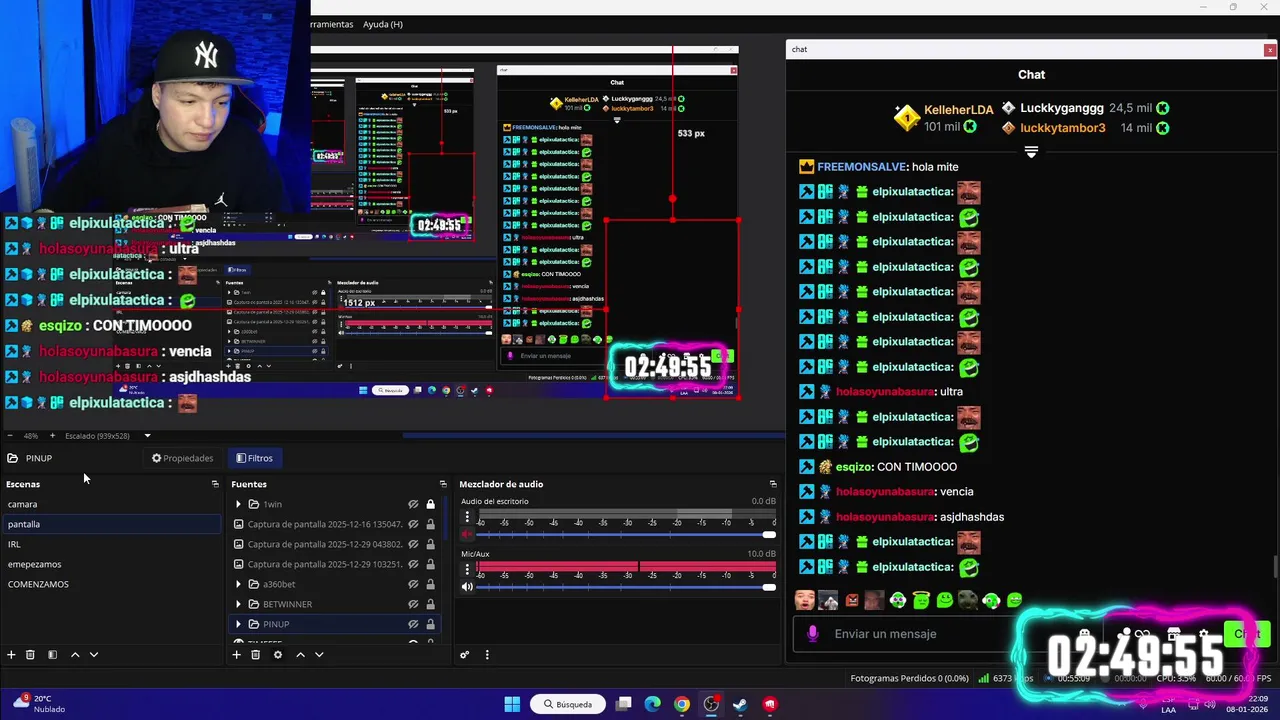
Task: Add a new source in Fuentes
Action: (x=236, y=655)
